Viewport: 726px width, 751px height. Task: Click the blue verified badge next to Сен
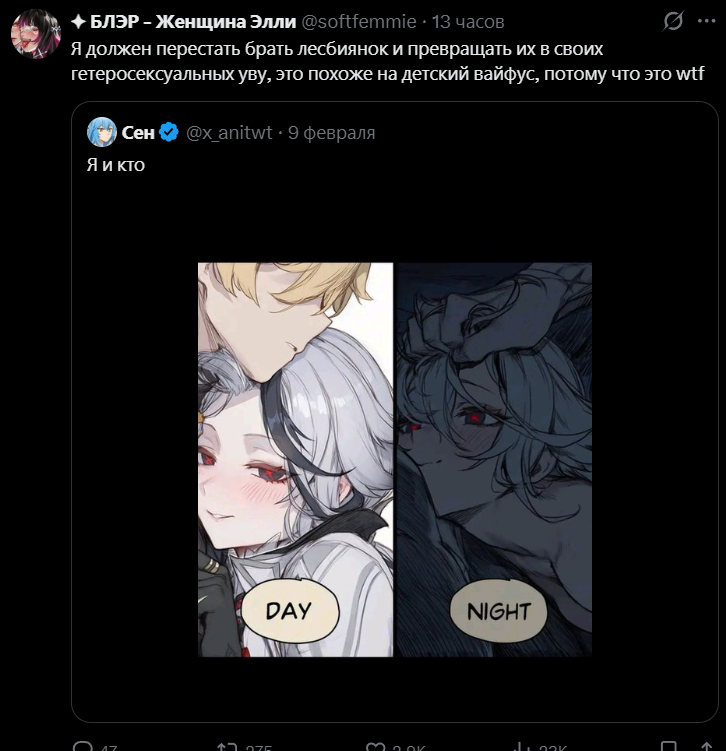coord(169,132)
